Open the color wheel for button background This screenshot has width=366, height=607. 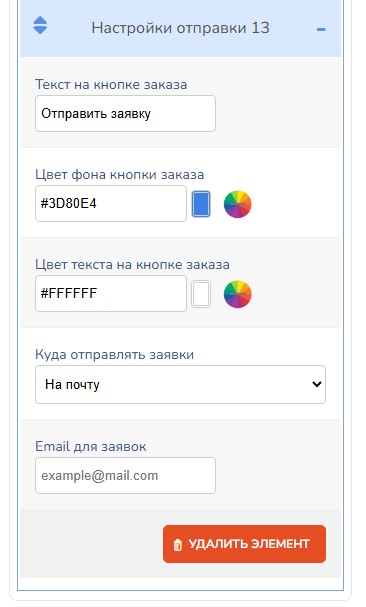238,204
